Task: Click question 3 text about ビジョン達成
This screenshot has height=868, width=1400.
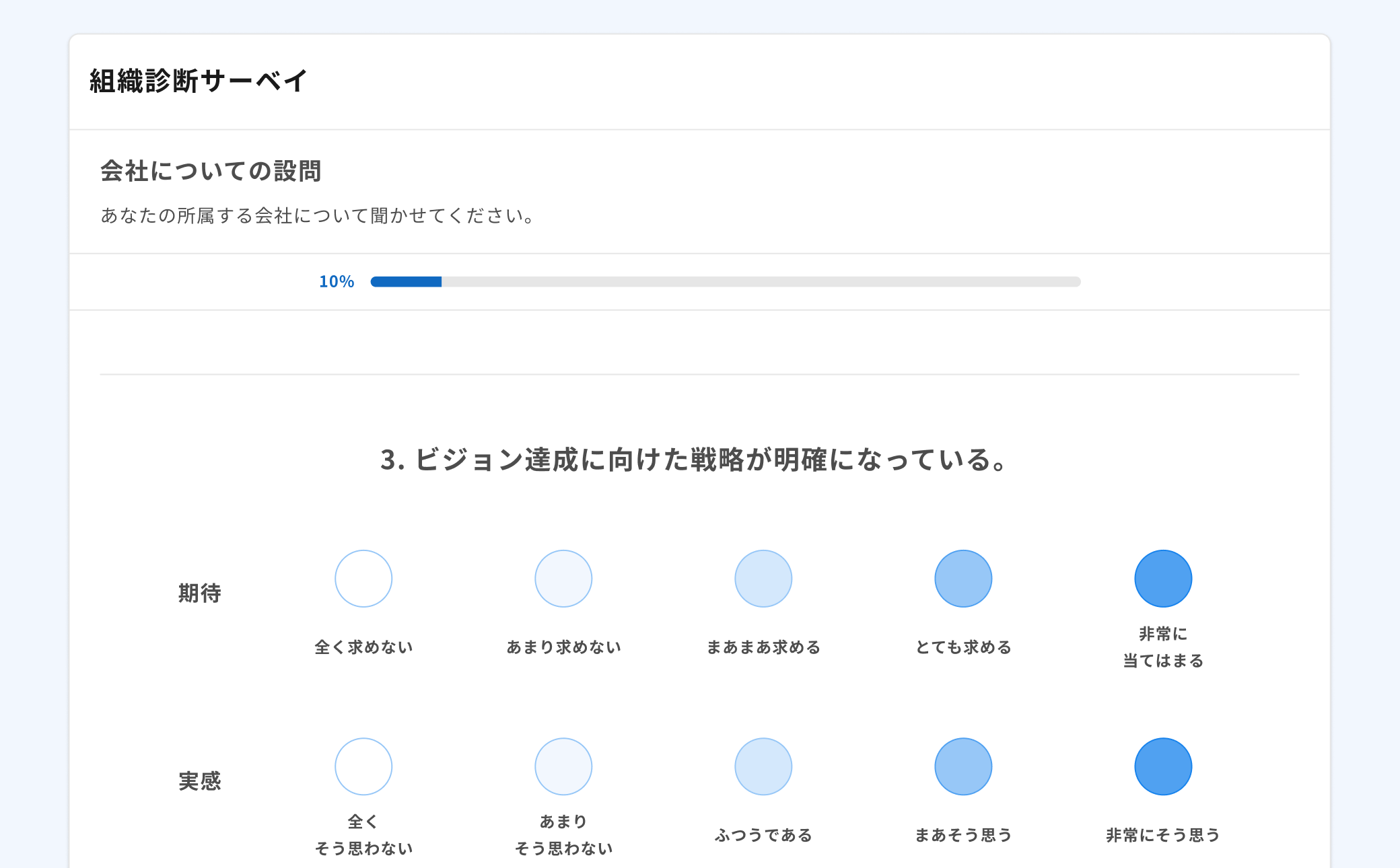Action: point(695,460)
